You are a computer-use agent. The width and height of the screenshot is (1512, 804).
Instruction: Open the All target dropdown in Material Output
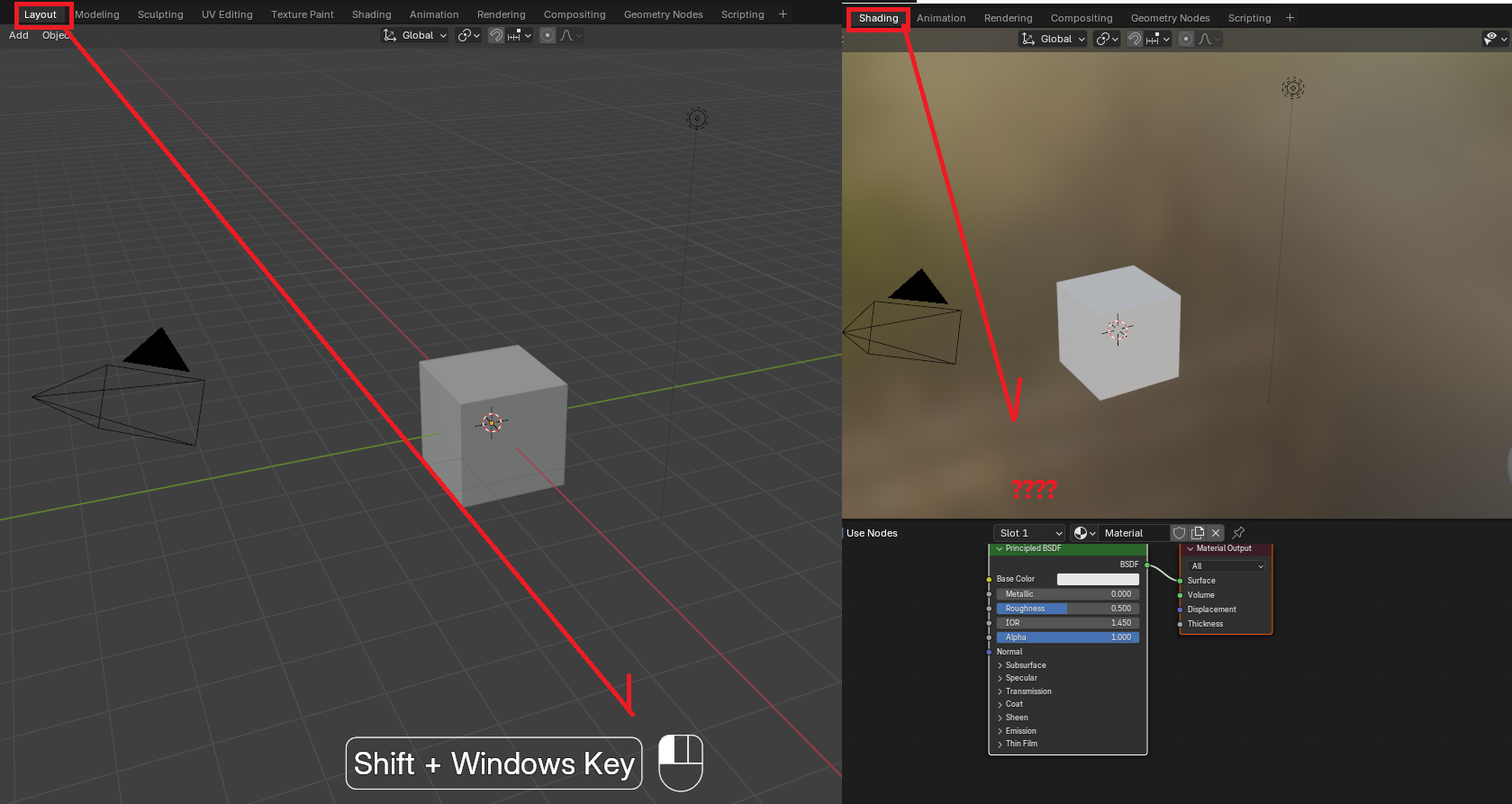coord(1227,566)
